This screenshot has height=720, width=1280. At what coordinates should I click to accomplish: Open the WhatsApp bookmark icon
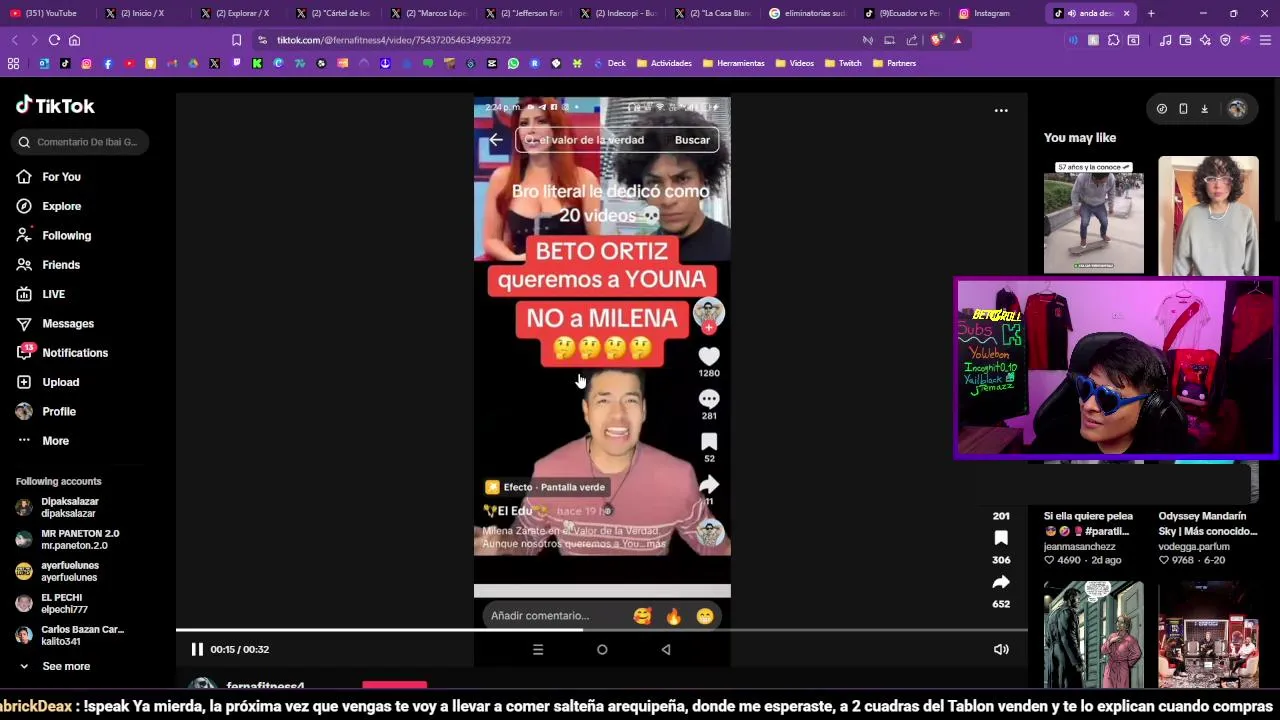coord(513,63)
